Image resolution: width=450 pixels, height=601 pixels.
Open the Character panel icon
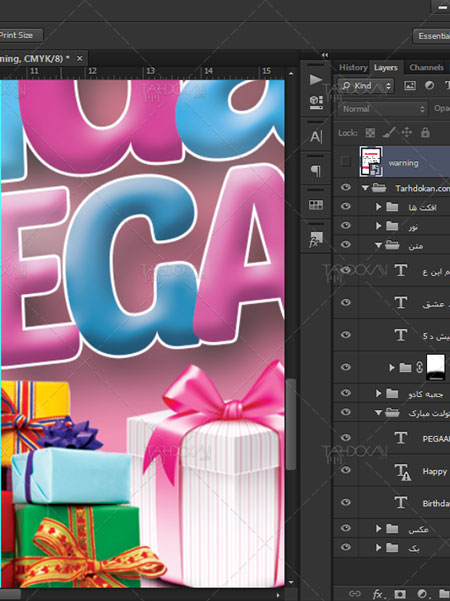click(x=315, y=136)
